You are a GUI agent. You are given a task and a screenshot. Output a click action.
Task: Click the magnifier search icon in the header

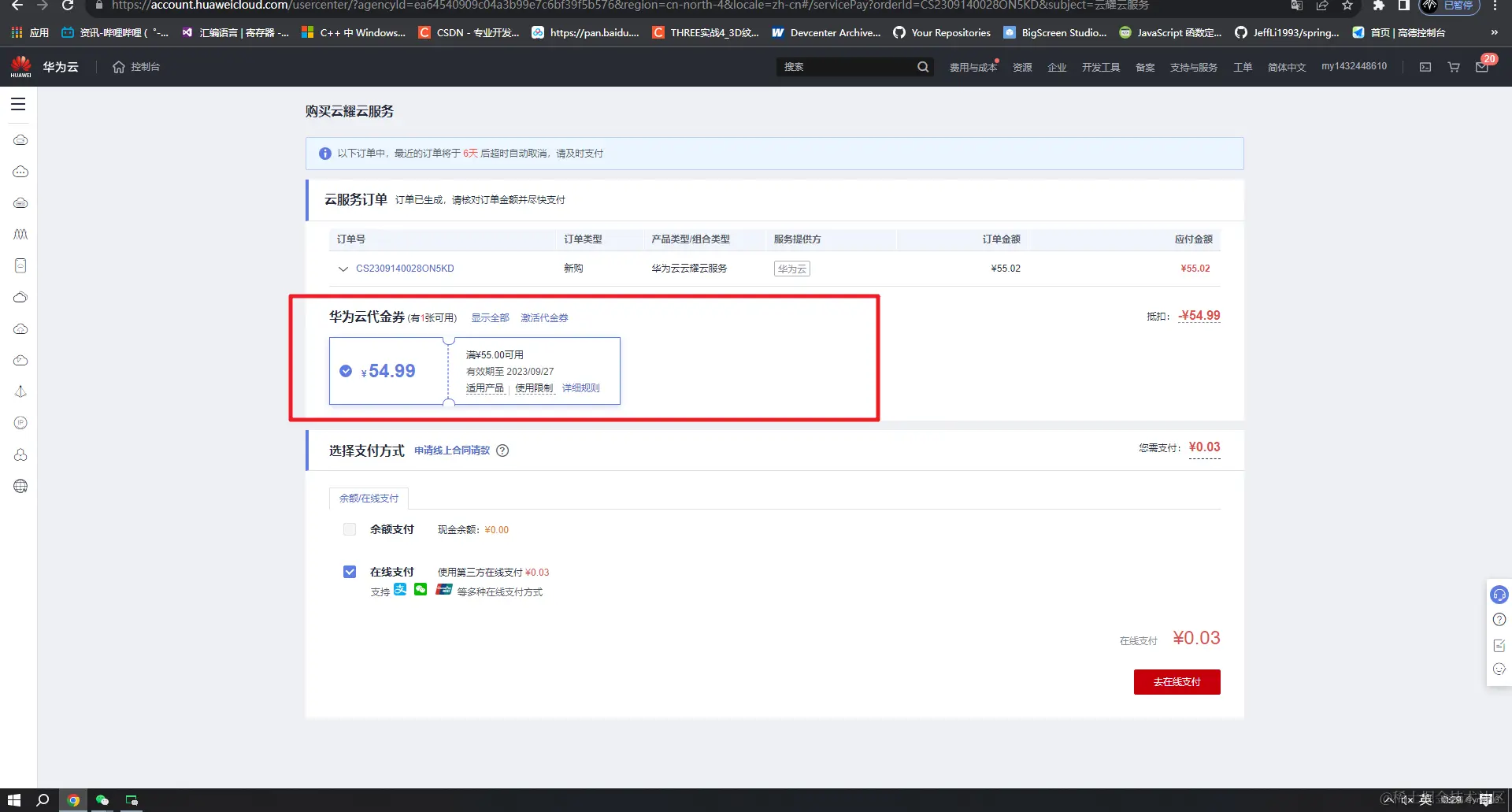point(923,67)
